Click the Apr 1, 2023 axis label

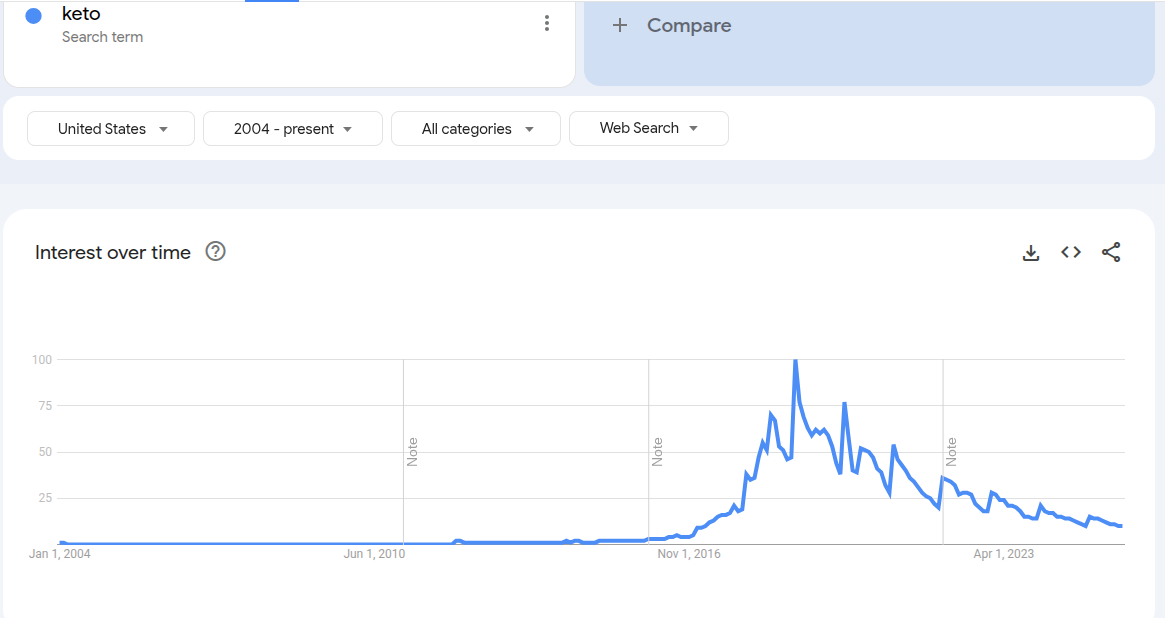[x=1003, y=554]
